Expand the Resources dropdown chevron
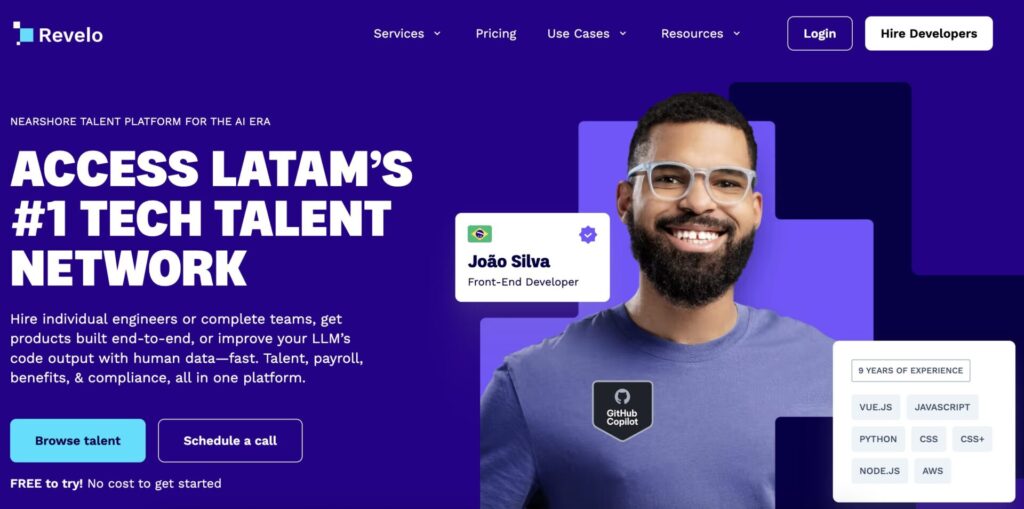1024x509 pixels. 737,33
